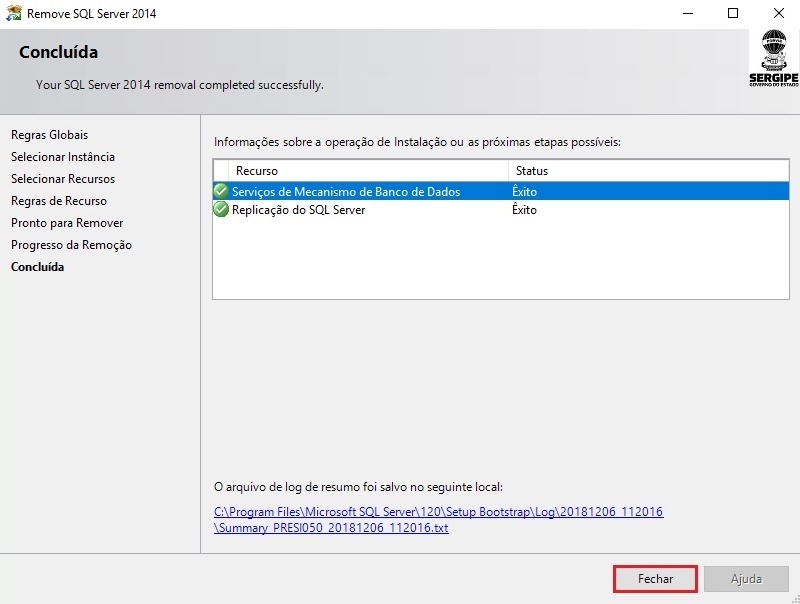Minimize the Remove SQL Server 2014 window

[x=687, y=14]
